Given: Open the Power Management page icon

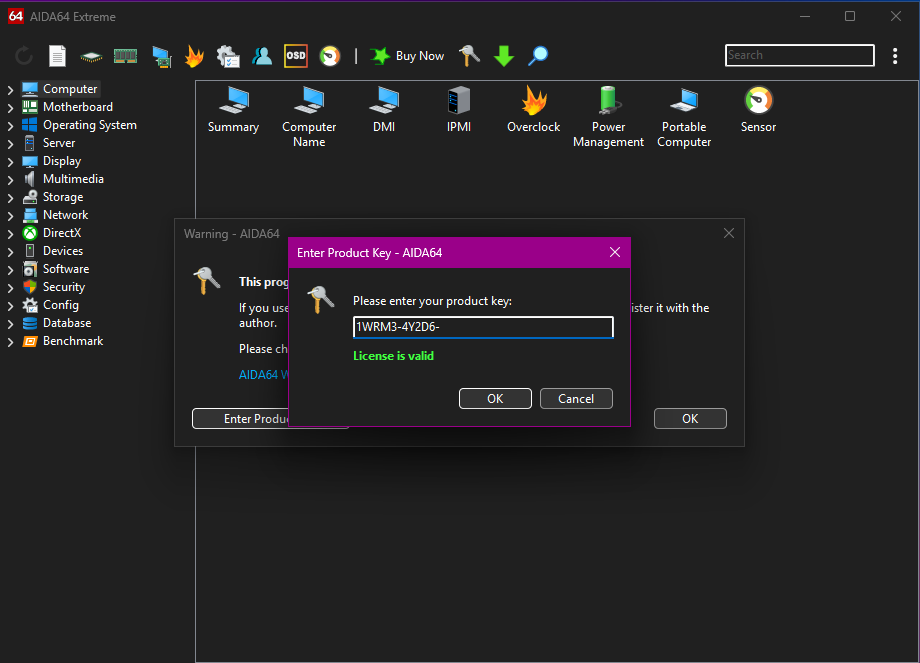Looking at the screenshot, I should tap(608, 117).
